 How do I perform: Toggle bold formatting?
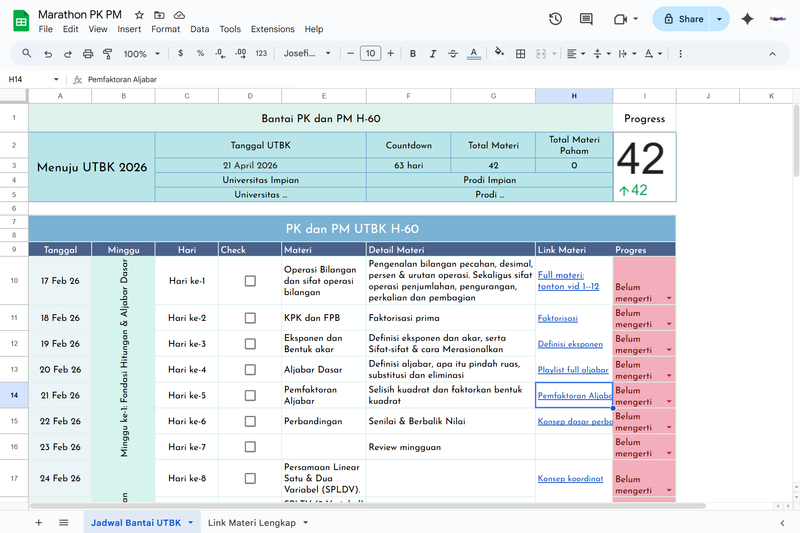point(413,53)
